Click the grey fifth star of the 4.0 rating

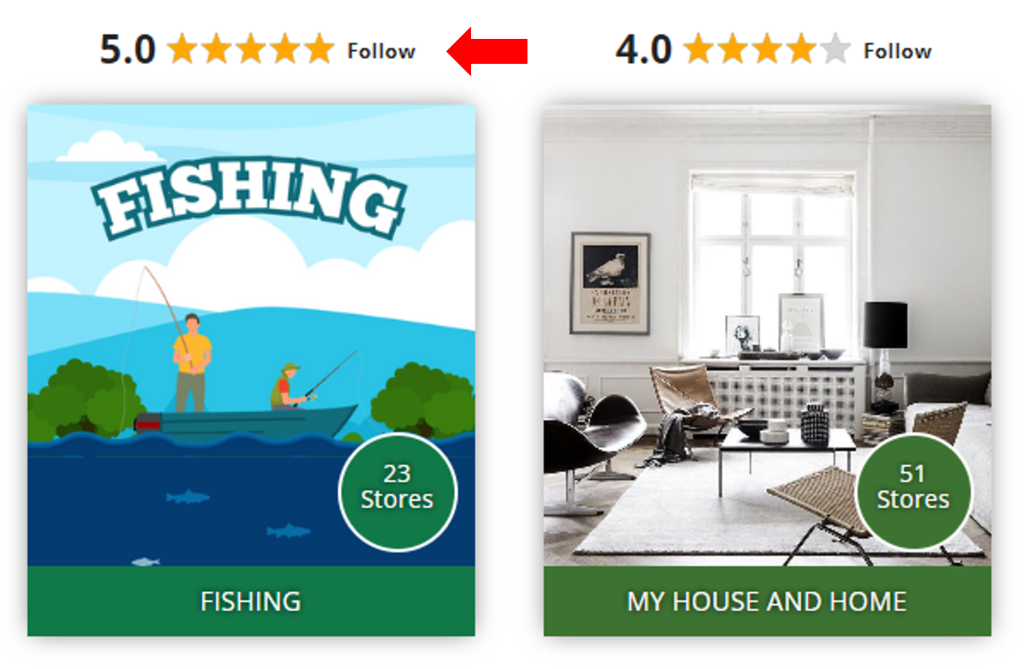(x=835, y=49)
